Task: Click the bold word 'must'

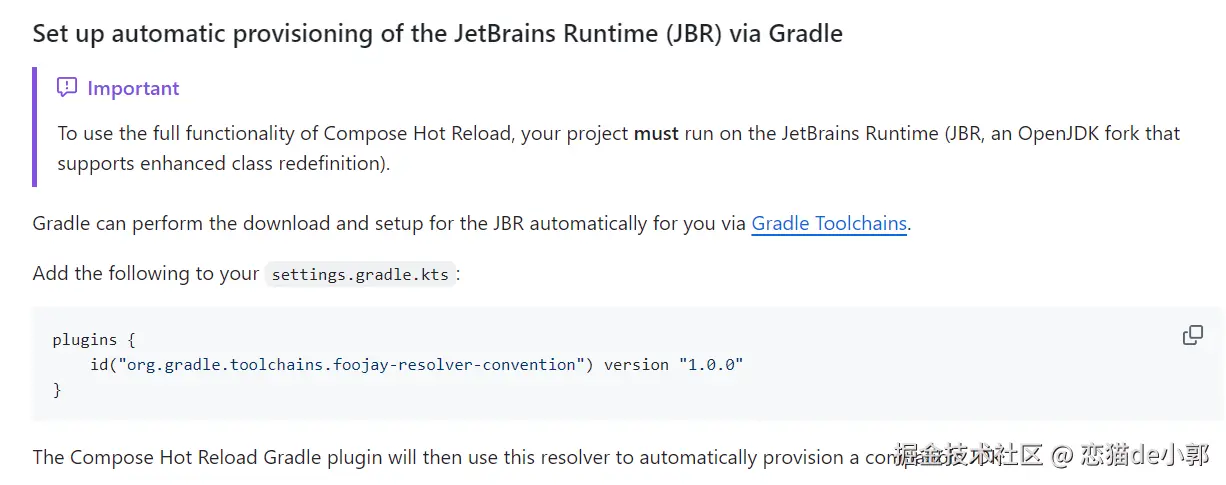Action: point(656,134)
